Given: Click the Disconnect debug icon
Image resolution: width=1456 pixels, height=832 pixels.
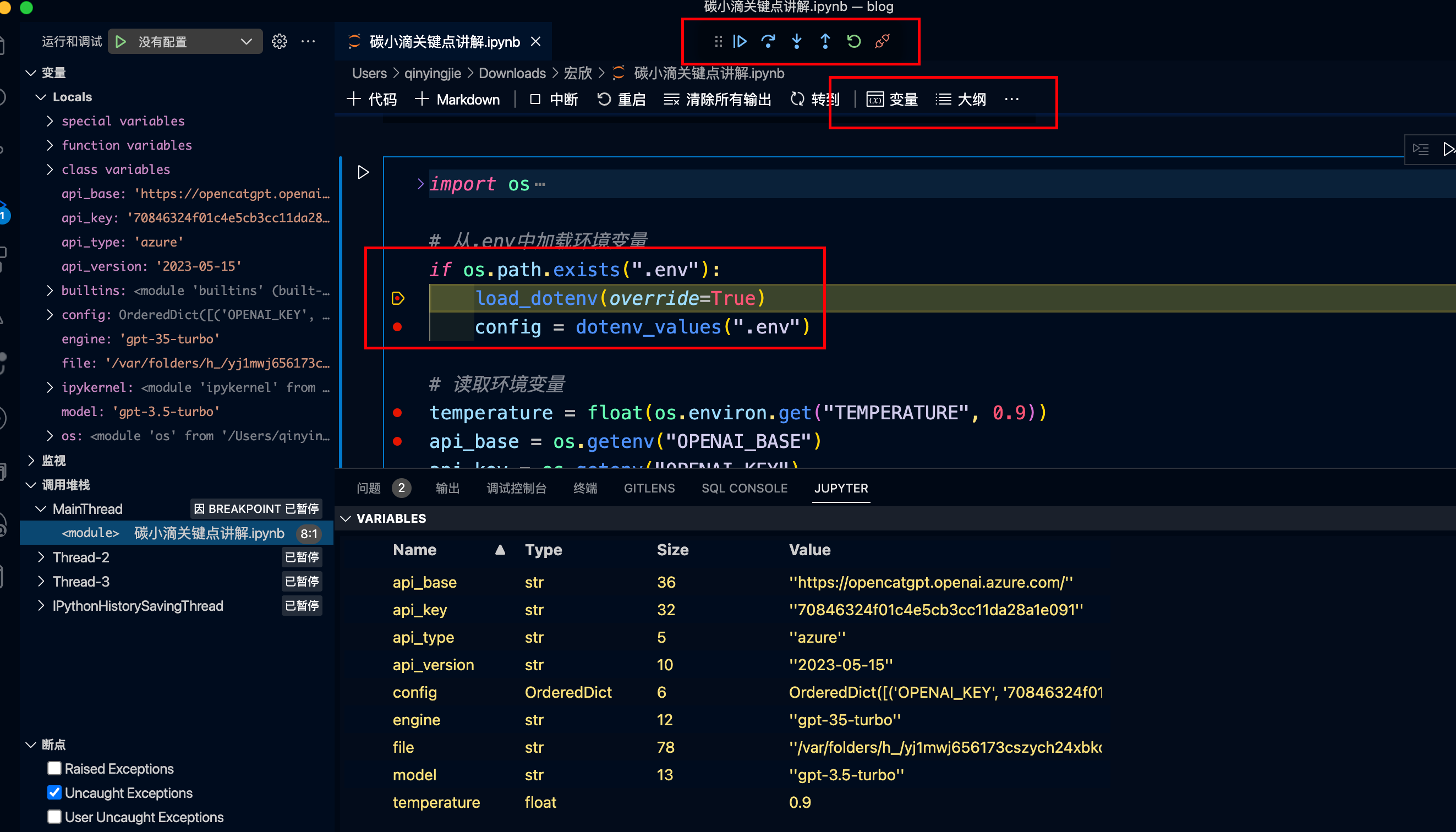Looking at the screenshot, I should click(x=882, y=41).
